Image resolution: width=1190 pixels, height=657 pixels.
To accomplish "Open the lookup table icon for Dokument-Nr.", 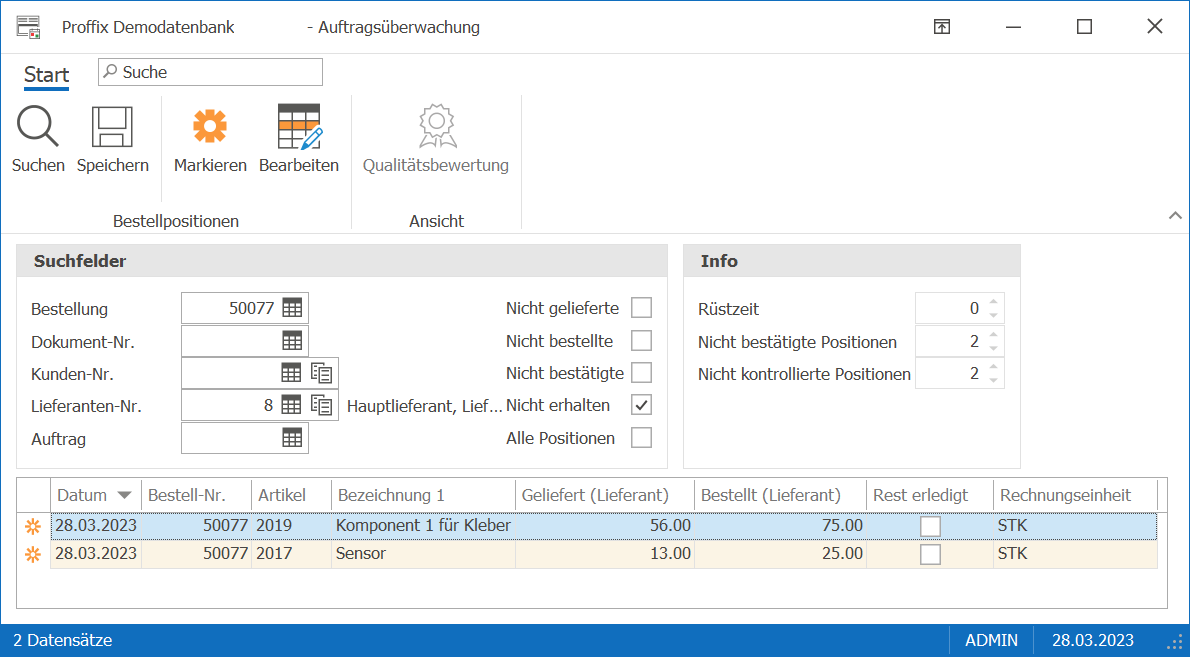I will click(x=292, y=341).
